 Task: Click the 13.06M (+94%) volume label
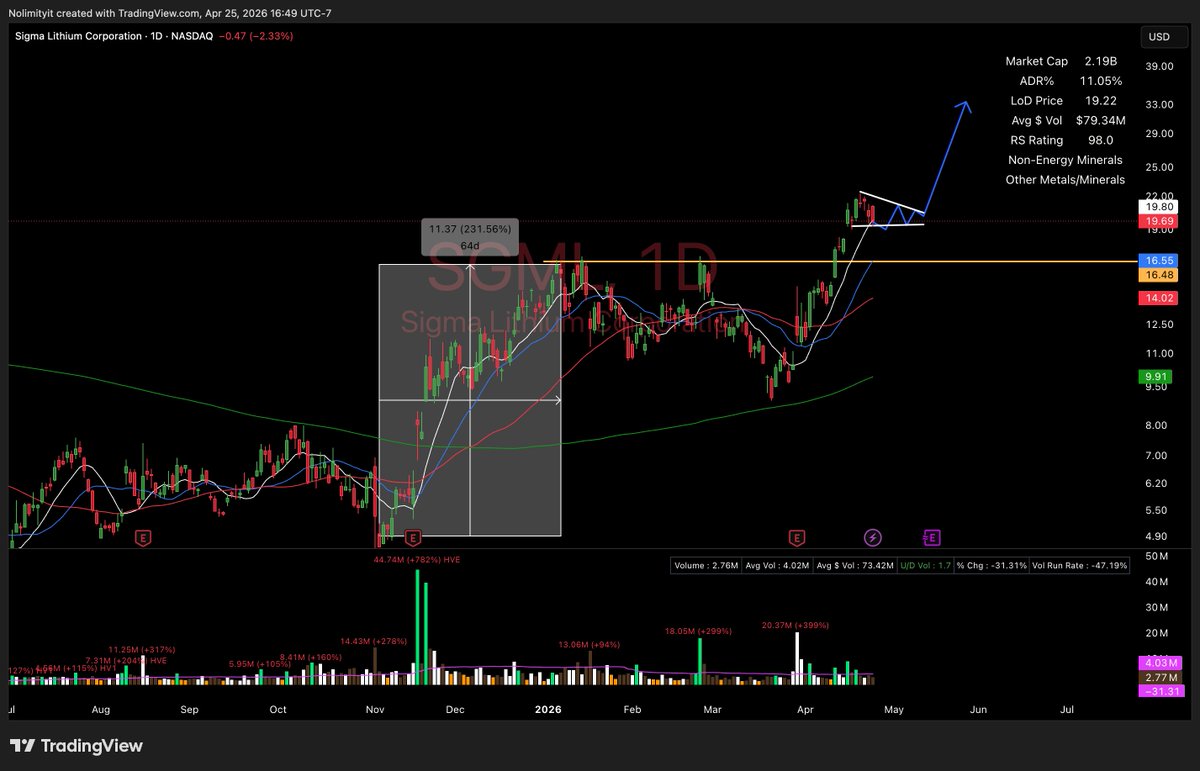[587, 644]
